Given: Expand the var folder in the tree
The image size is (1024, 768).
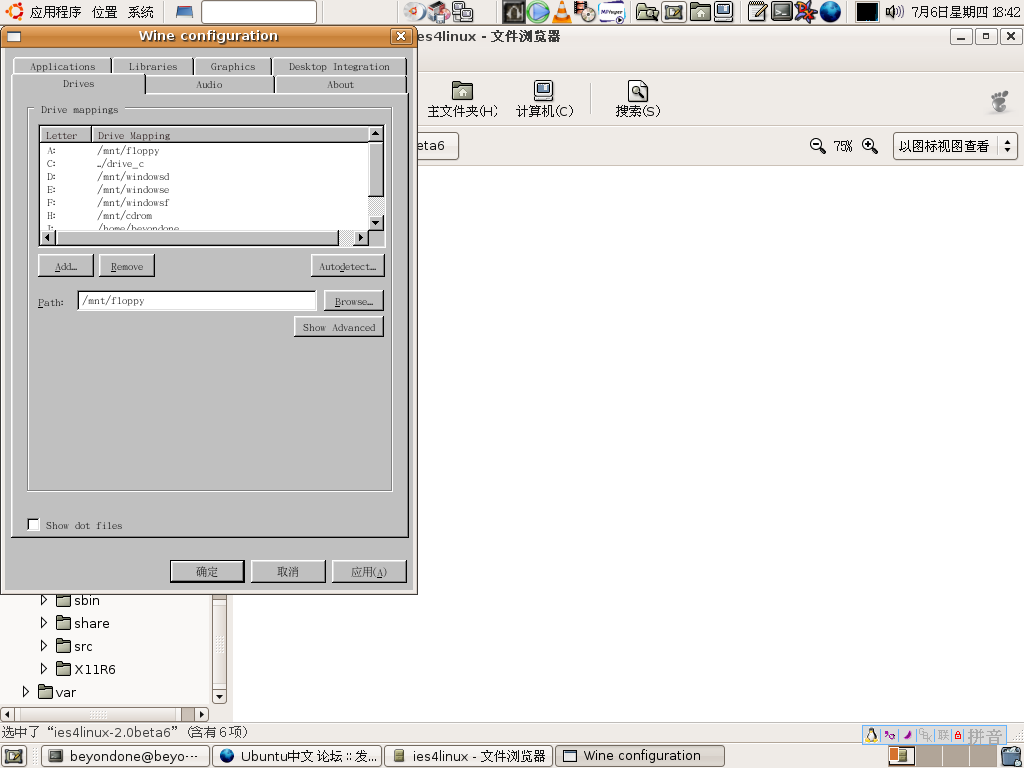Looking at the screenshot, I should [x=26, y=692].
